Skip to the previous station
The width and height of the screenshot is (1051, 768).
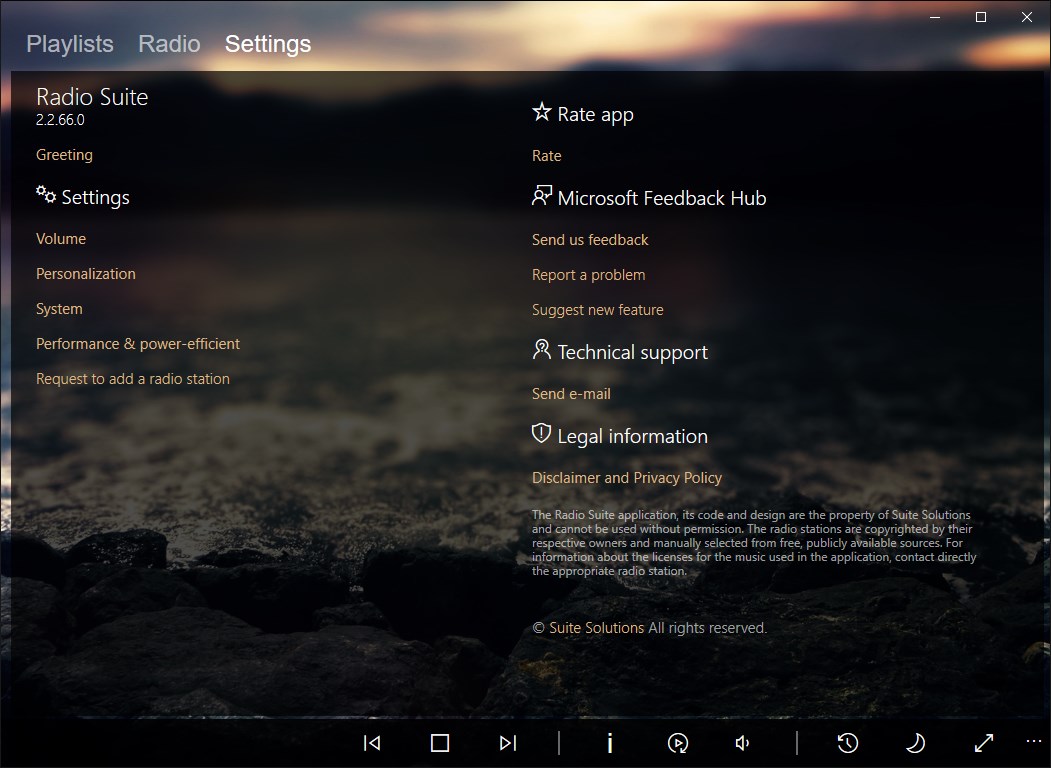click(x=372, y=743)
